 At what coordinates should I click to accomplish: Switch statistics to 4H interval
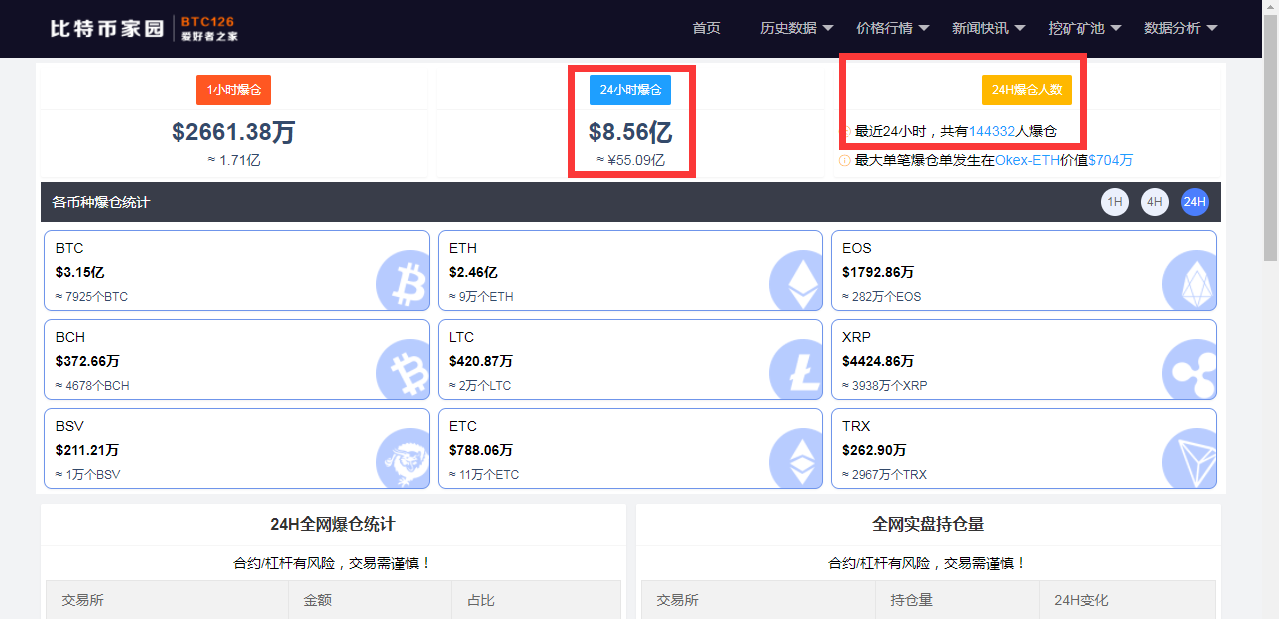click(1155, 202)
